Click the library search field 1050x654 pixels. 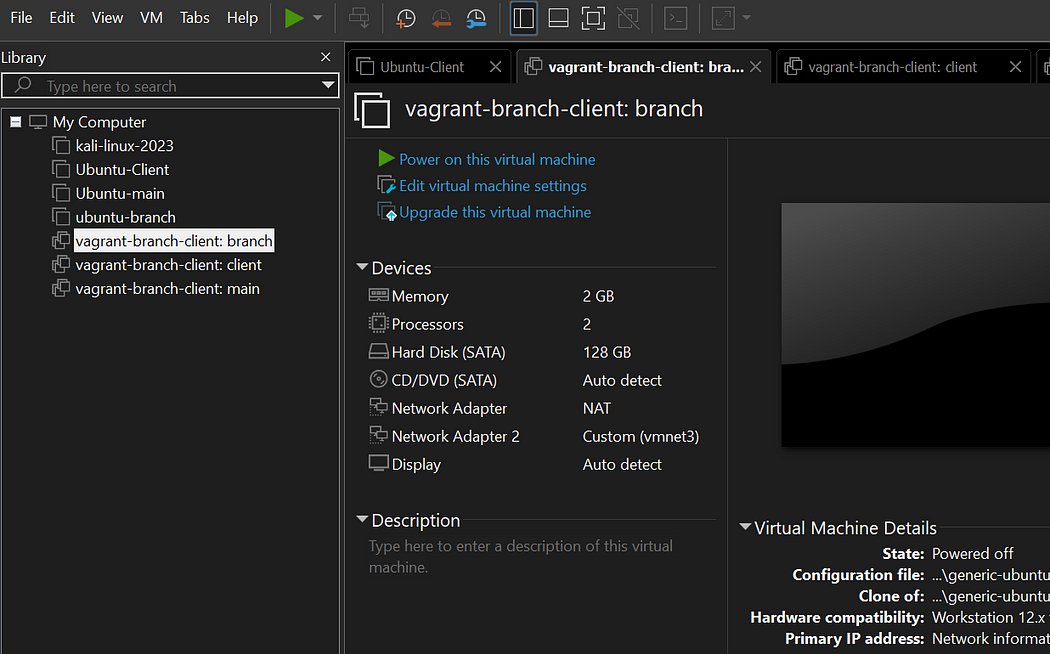pos(170,86)
